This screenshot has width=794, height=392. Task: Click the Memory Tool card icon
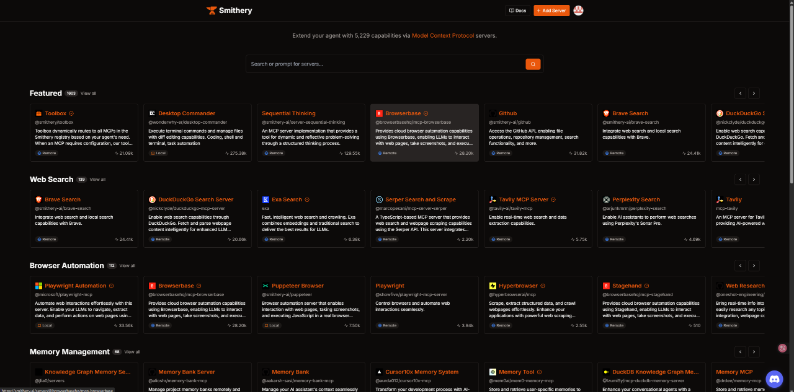(x=492, y=372)
